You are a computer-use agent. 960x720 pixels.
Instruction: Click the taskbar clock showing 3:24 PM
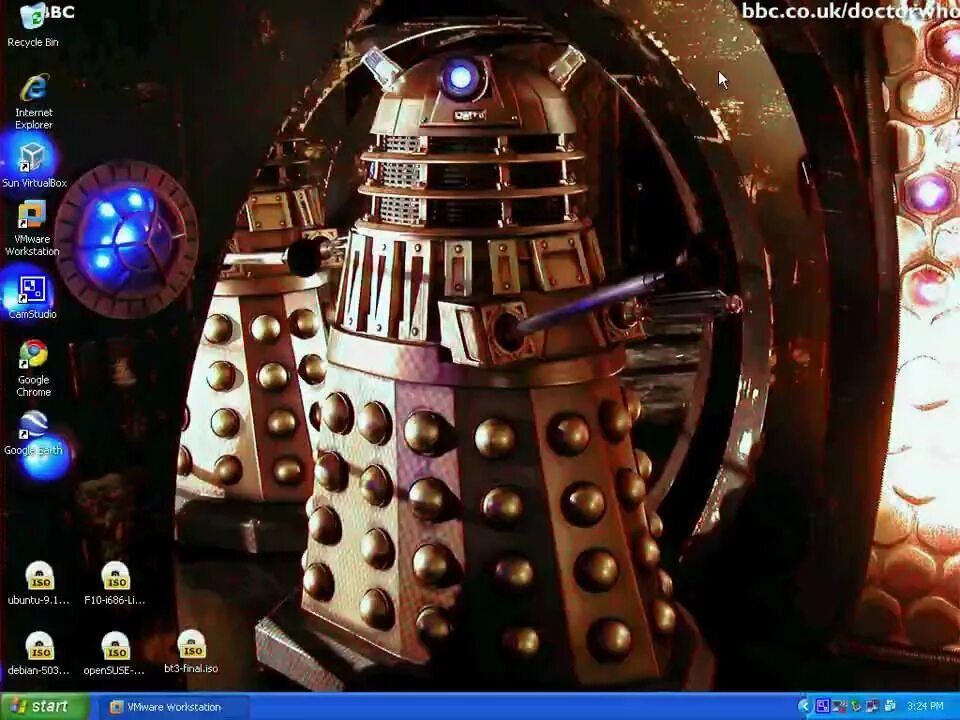(x=925, y=707)
